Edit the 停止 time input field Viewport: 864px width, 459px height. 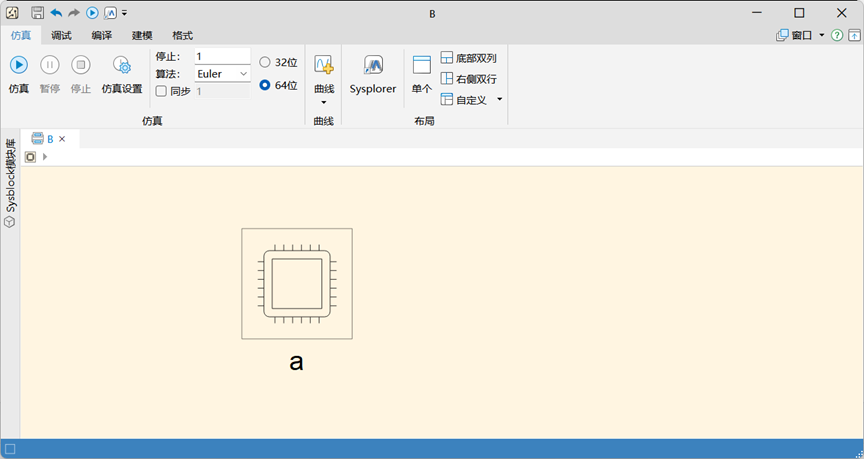(x=223, y=56)
